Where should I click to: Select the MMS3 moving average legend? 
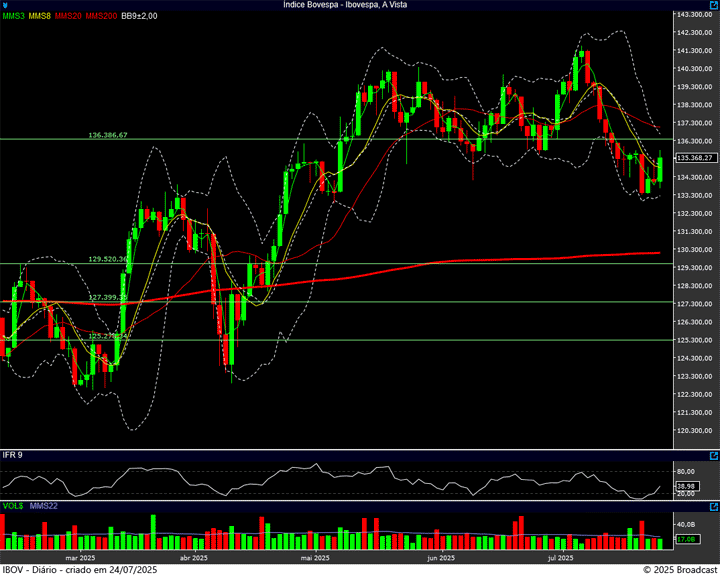point(13,16)
